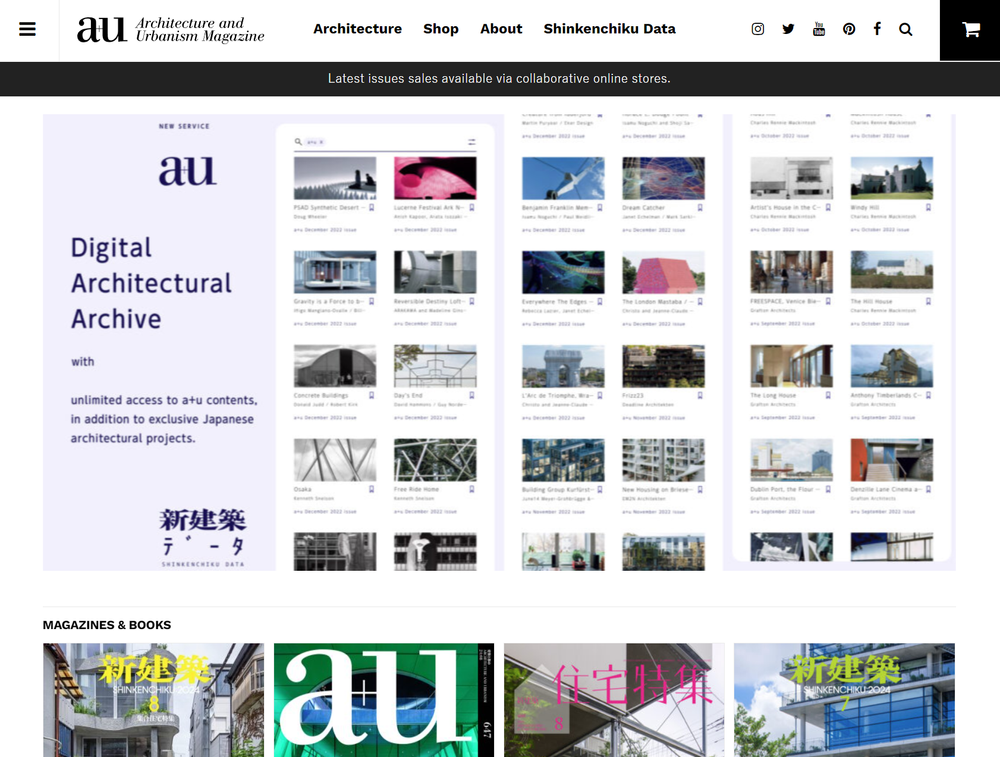Open the About menu
1000x757 pixels.
[501, 29]
